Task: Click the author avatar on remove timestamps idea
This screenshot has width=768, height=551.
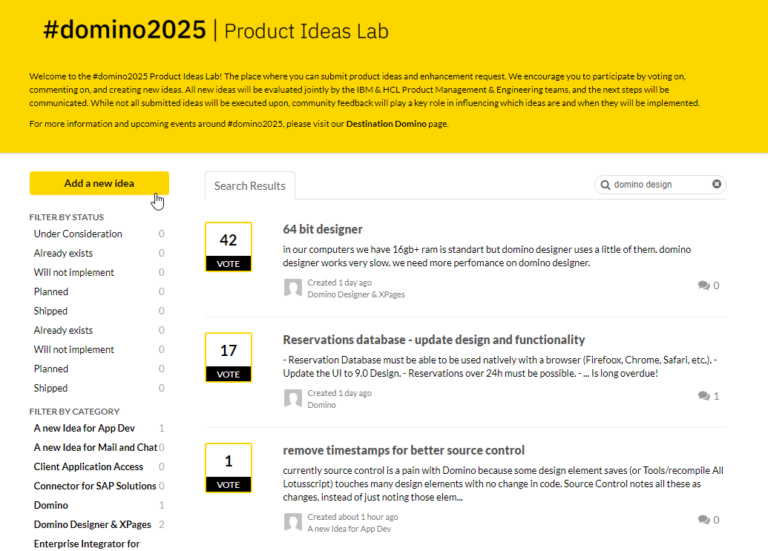Action: 293,522
